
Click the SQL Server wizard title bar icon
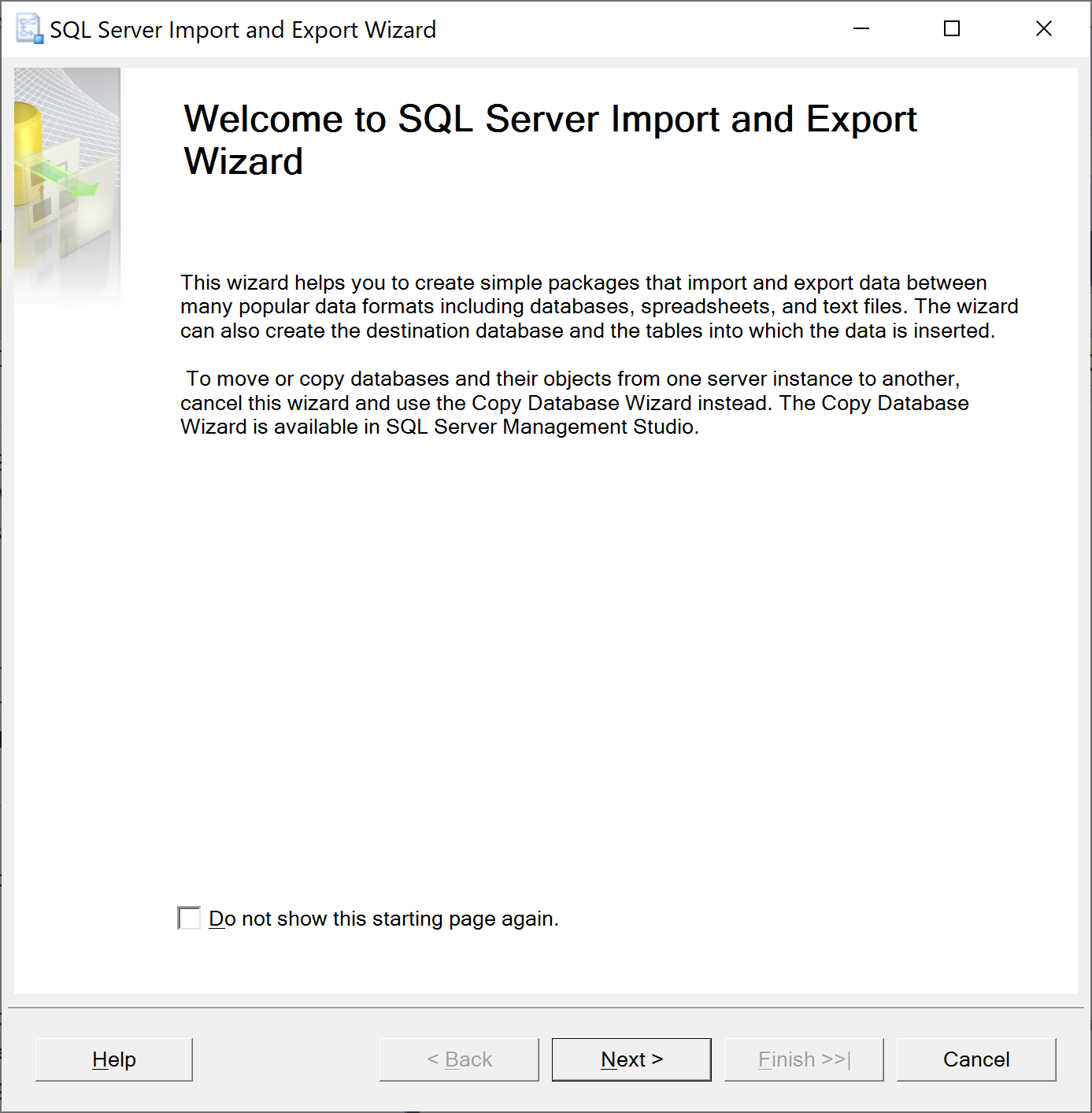coord(29,29)
